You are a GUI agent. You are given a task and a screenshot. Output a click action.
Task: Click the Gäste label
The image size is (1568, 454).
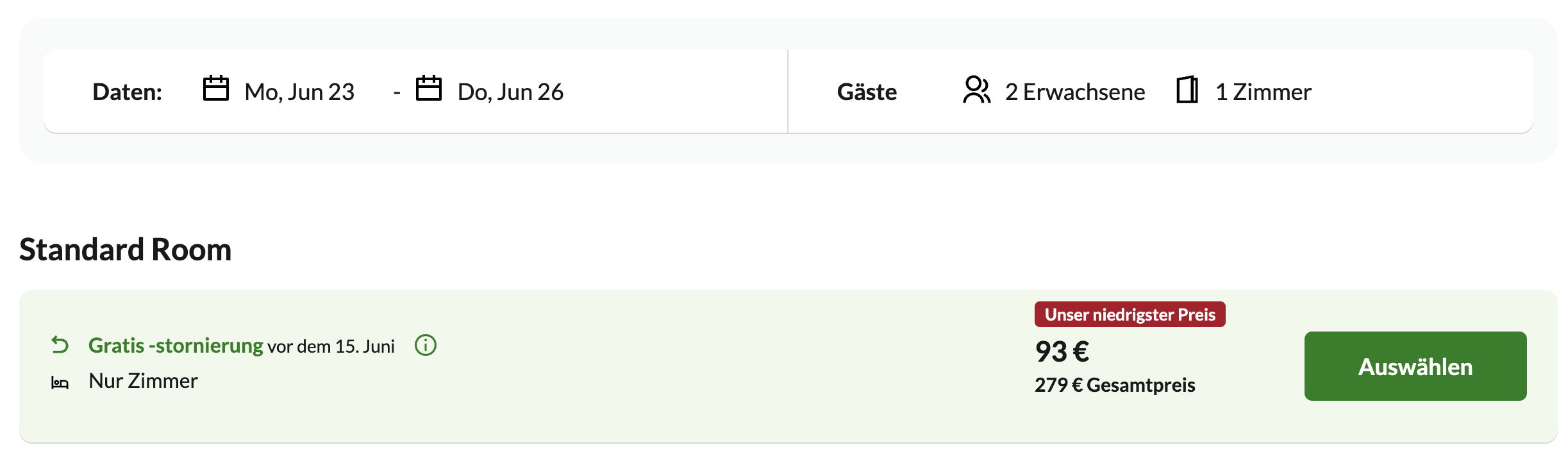click(x=867, y=92)
